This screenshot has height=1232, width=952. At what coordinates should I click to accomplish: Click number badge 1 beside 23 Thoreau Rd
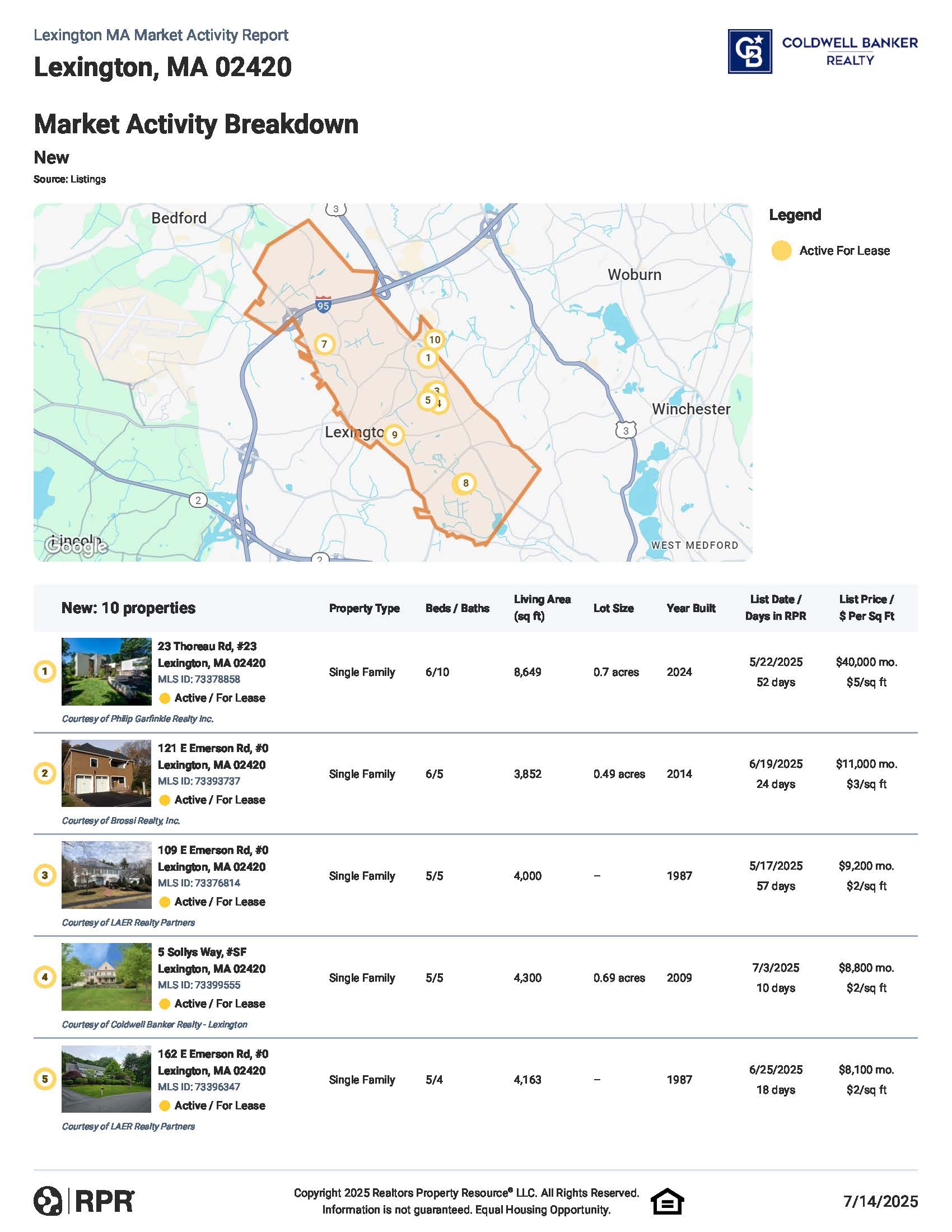[45, 671]
